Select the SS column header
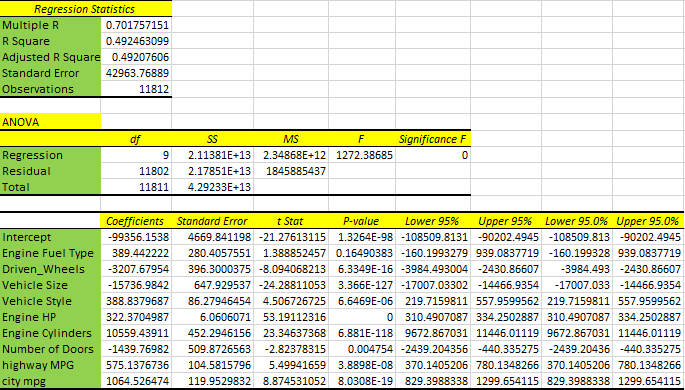This screenshot has width=685, height=390. 213,139
